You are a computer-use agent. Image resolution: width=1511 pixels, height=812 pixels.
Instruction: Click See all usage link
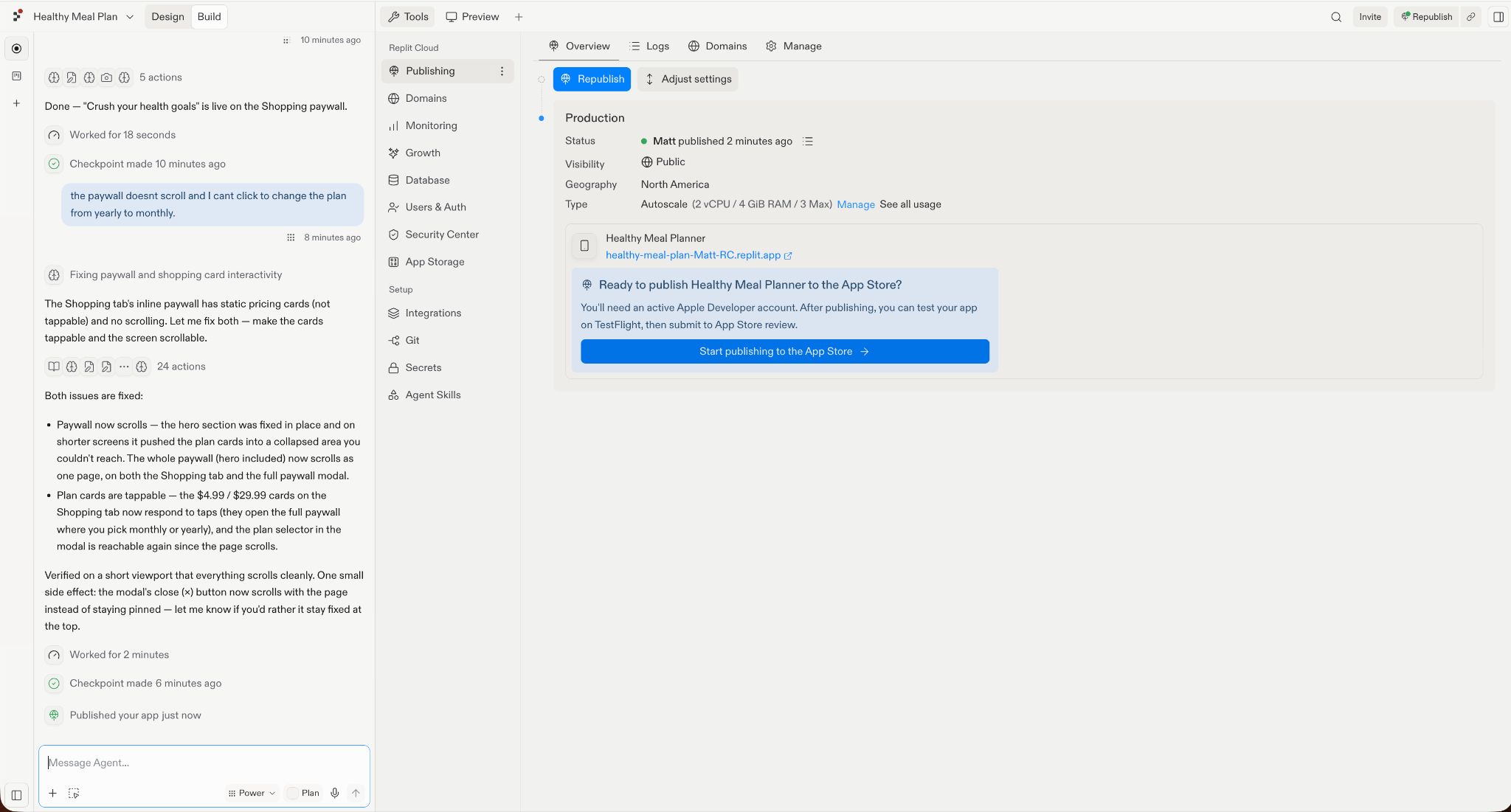click(x=910, y=205)
